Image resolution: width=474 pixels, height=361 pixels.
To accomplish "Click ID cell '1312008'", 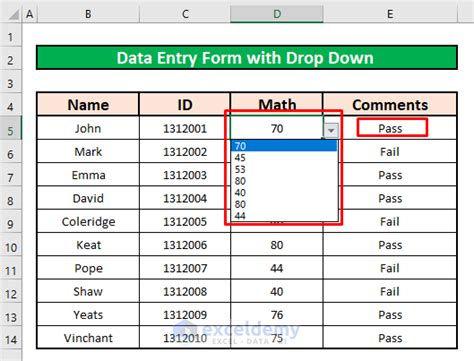I will (185, 291).
